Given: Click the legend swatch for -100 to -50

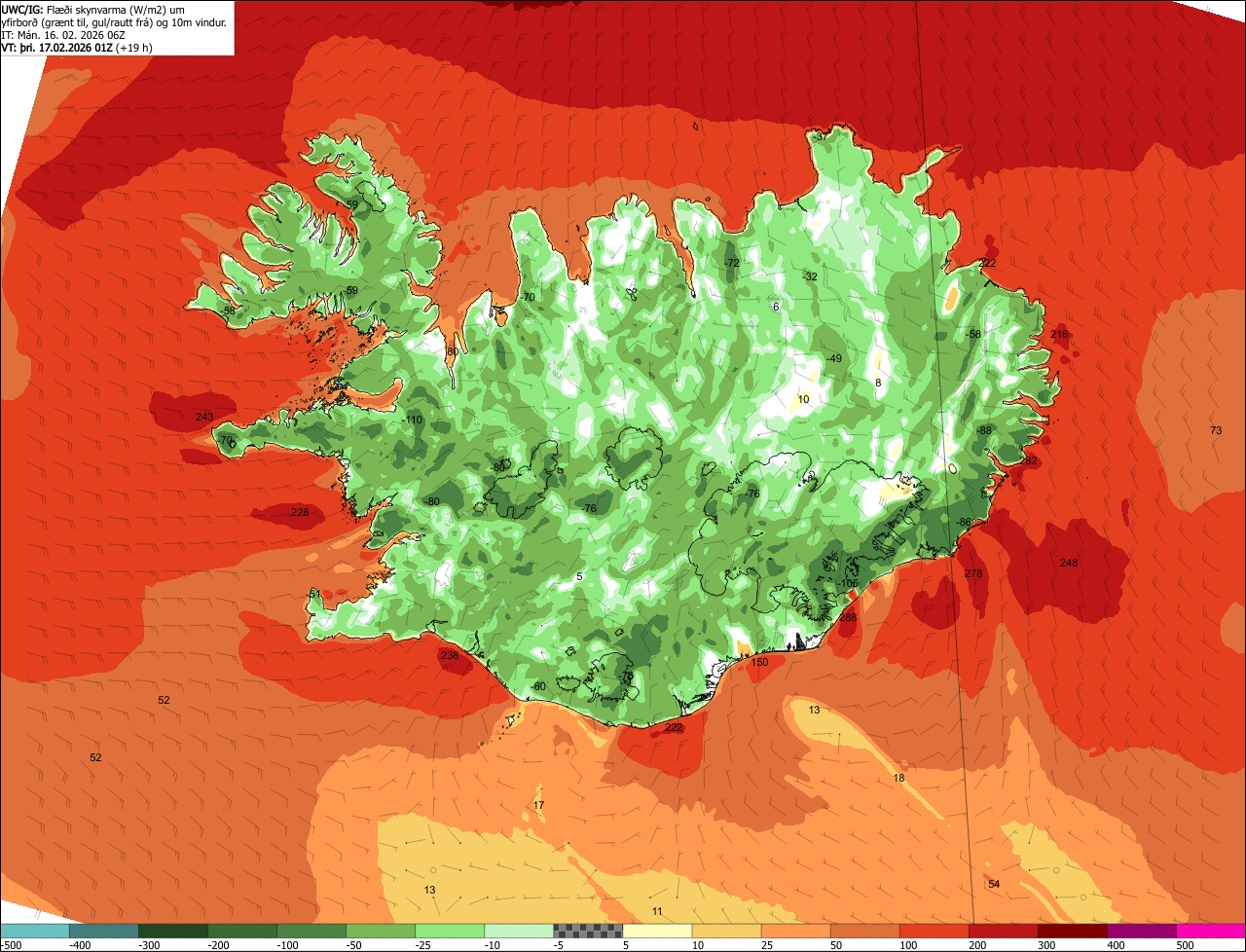Looking at the screenshot, I should point(311,931).
